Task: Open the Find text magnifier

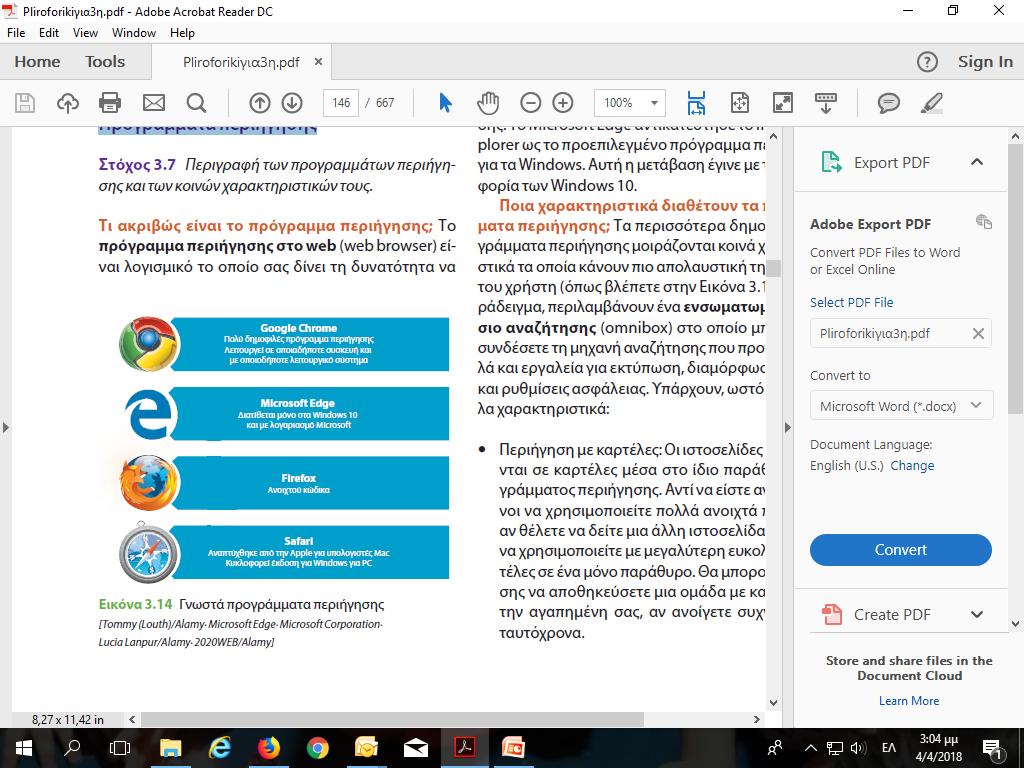Action: click(x=196, y=103)
